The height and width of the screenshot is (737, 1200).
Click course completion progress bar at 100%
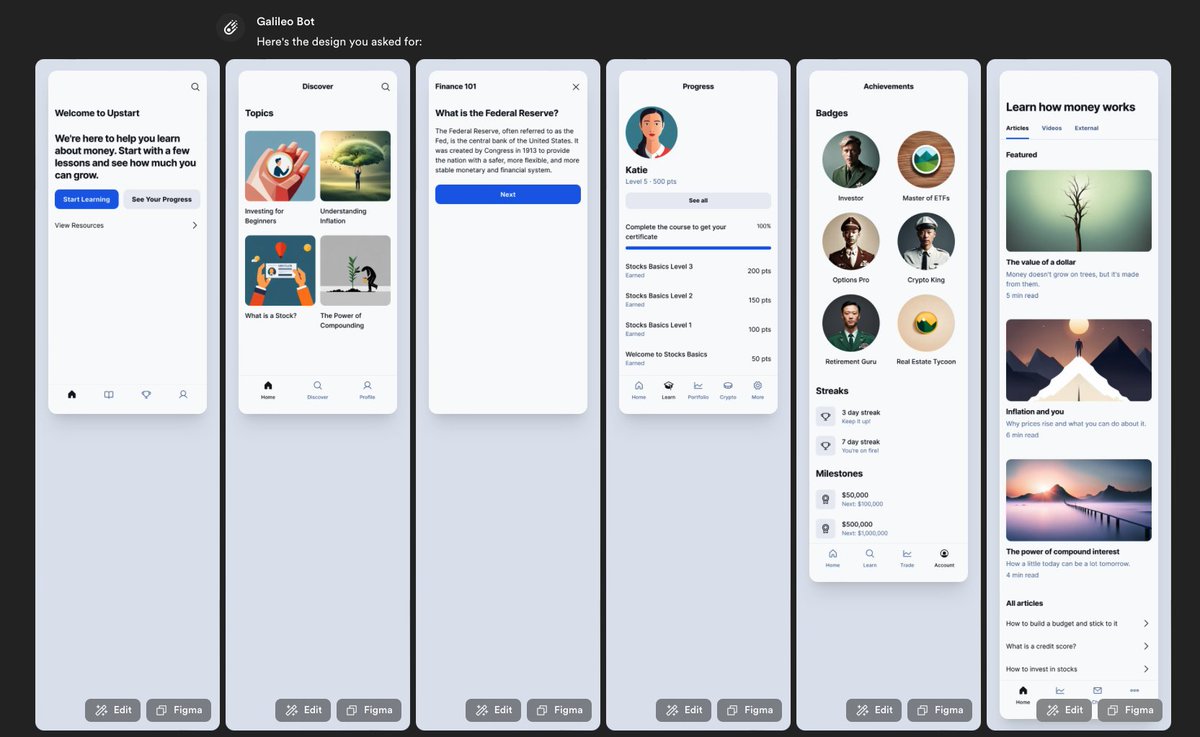point(698,247)
